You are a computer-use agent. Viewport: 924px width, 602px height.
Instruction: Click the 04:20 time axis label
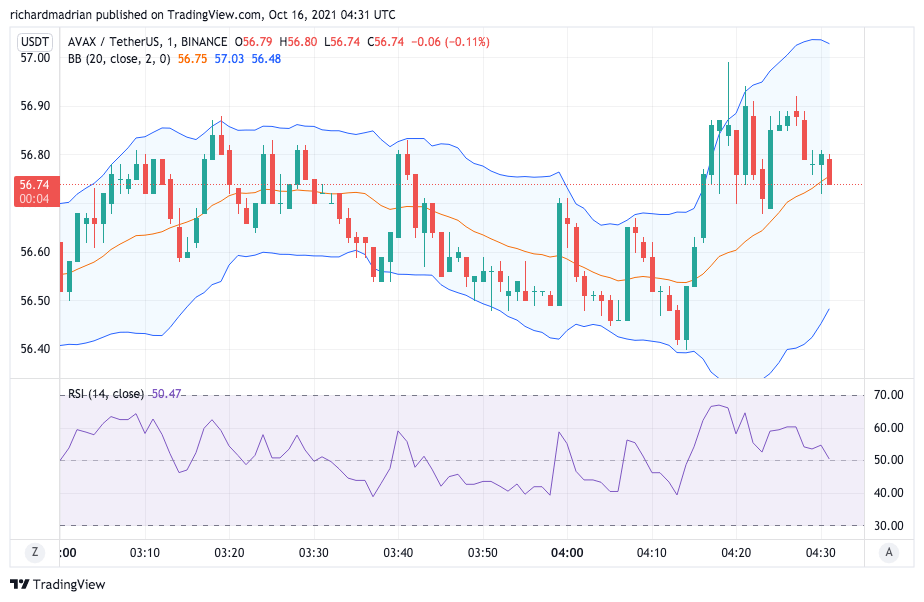(736, 552)
